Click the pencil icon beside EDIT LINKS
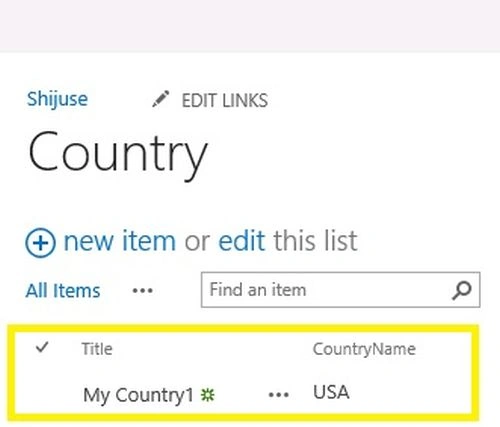The height and width of the screenshot is (427, 500). (161, 99)
